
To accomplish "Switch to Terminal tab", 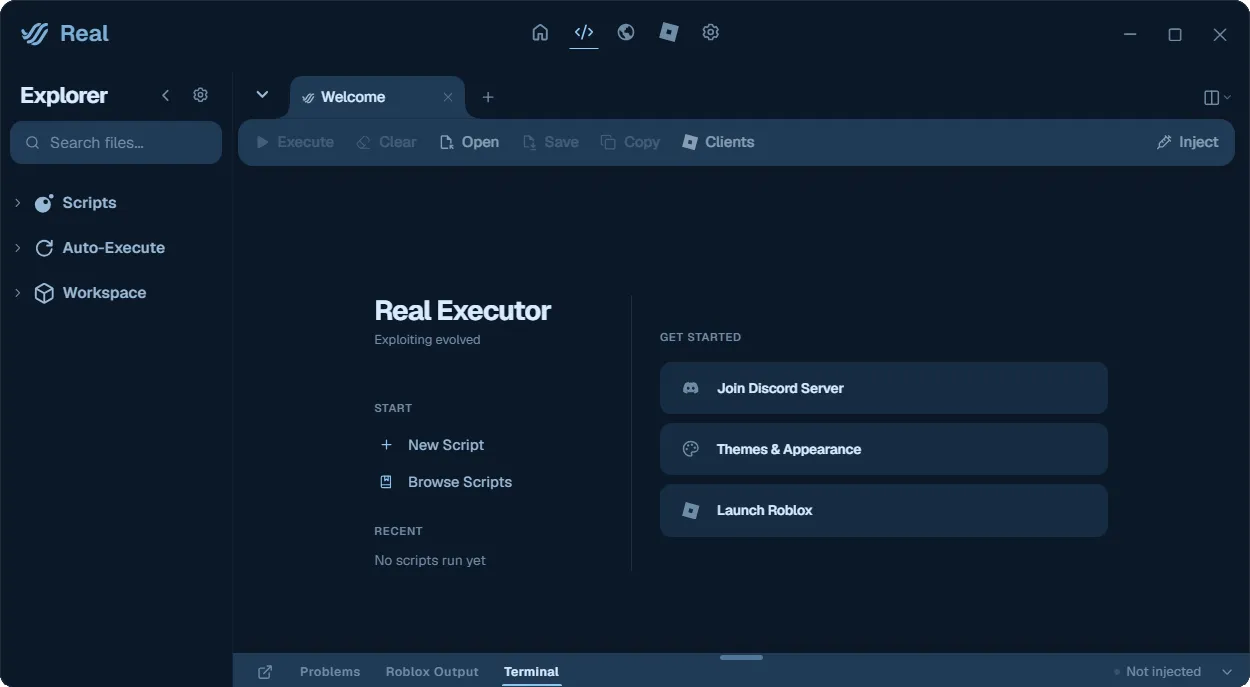I will [531, 672].
